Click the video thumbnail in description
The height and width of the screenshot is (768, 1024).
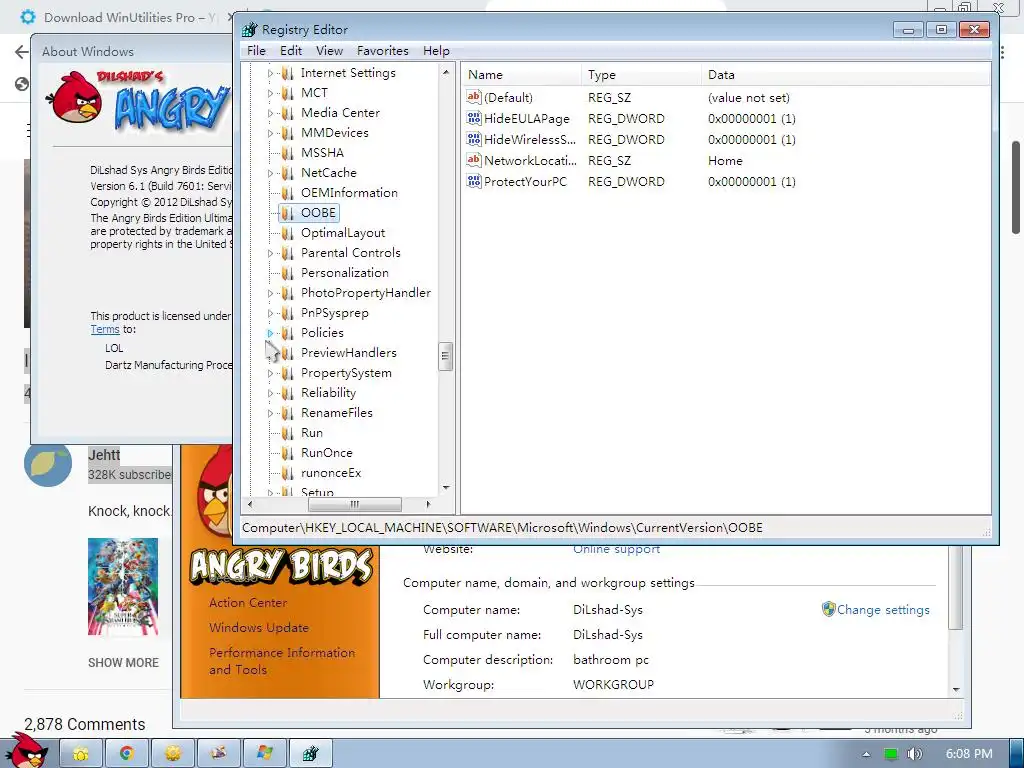pyautogui.click(x=123, y=586)
